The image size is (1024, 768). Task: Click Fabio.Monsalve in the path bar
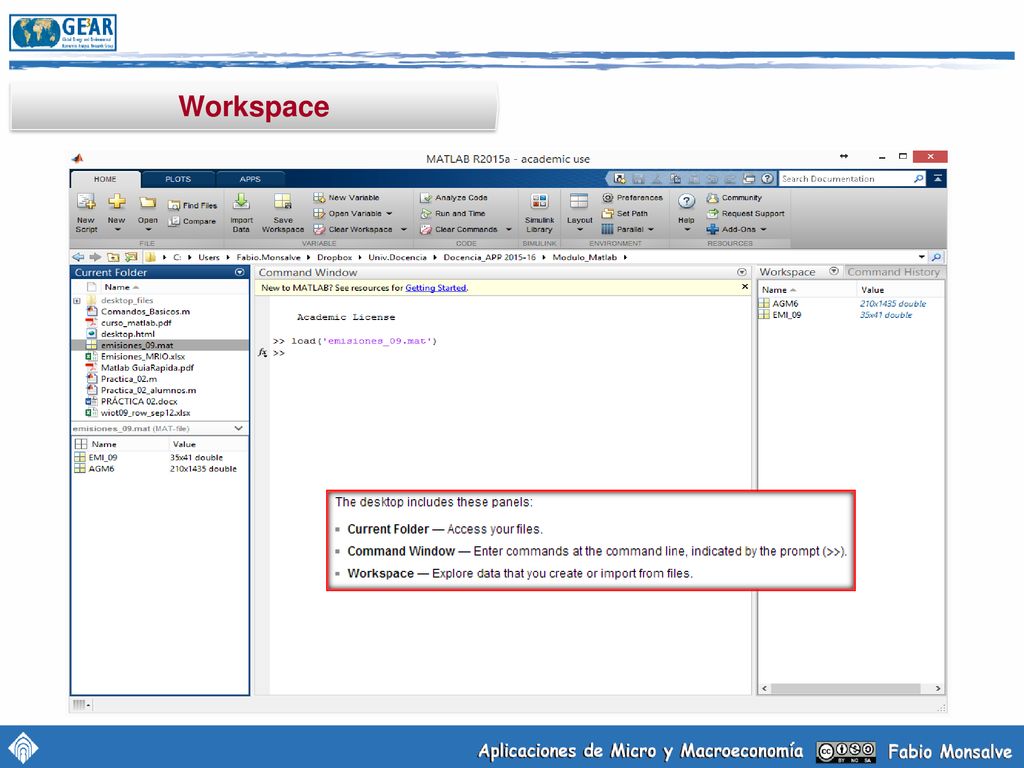[x=268, y=257]
